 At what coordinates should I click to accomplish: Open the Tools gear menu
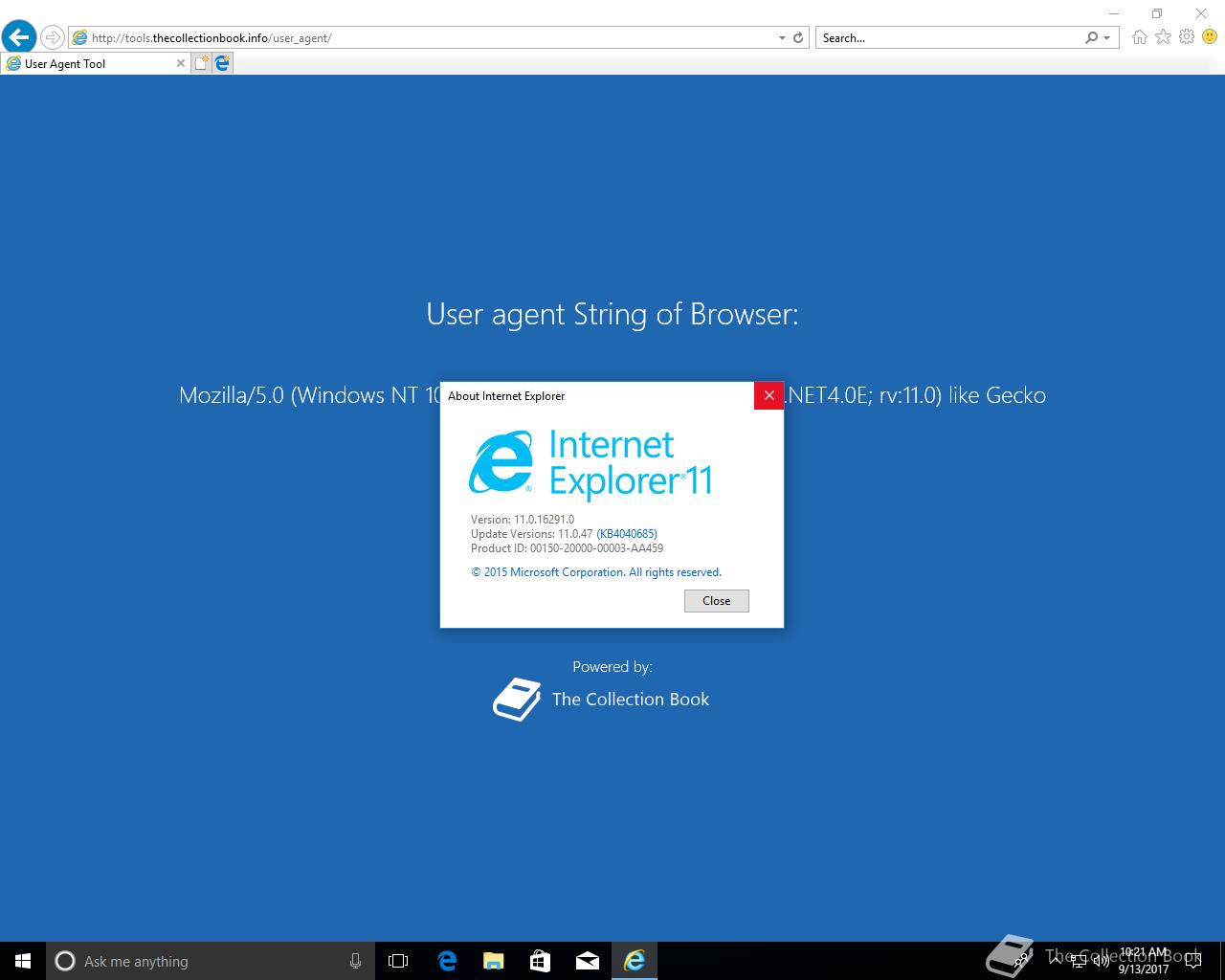pyautogui.click(x=1187, y=37)
